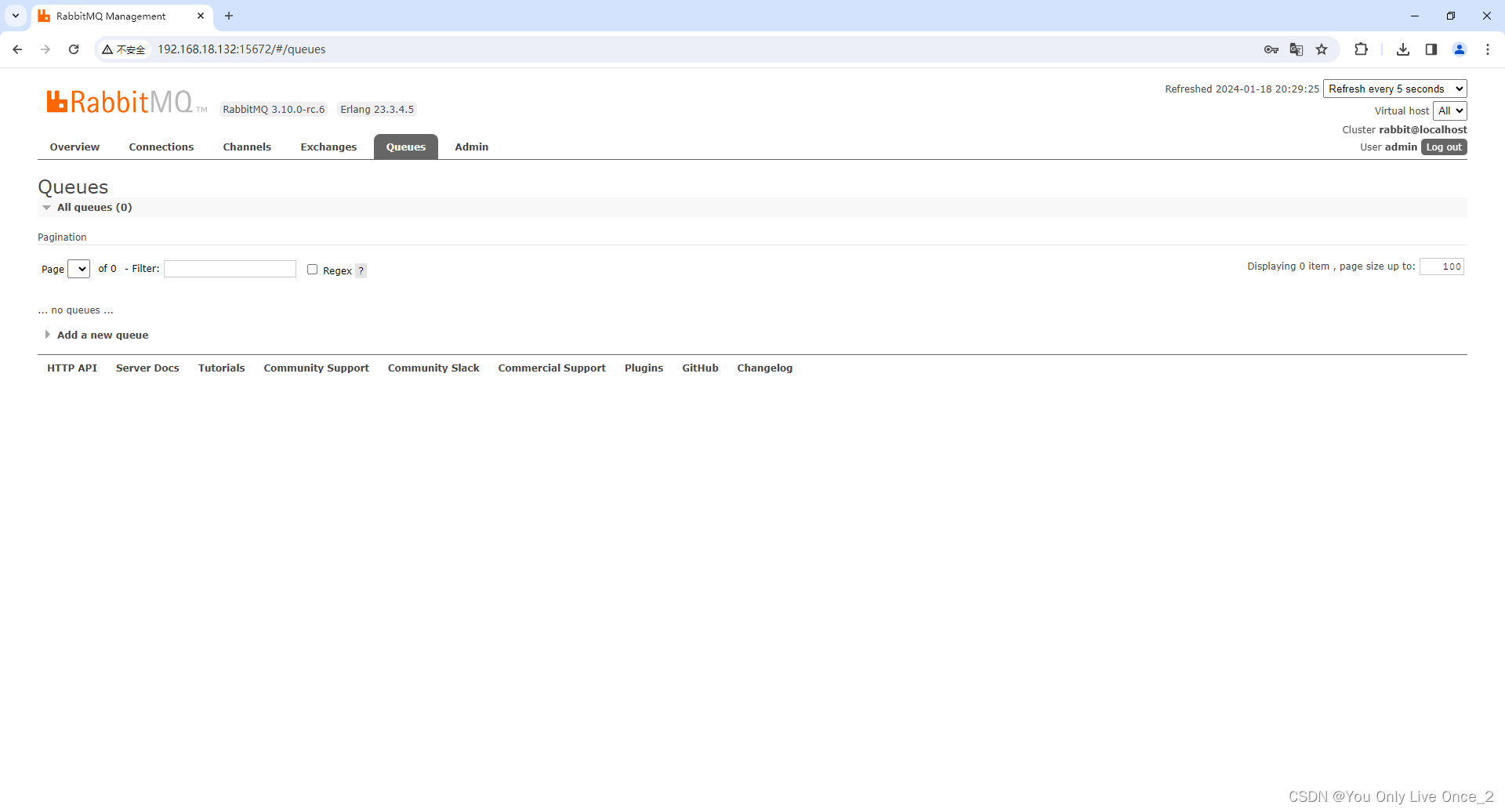Screen dimensions: 1505x812
Task: Open the Page number dropdown
Action: tap(79, 269)
